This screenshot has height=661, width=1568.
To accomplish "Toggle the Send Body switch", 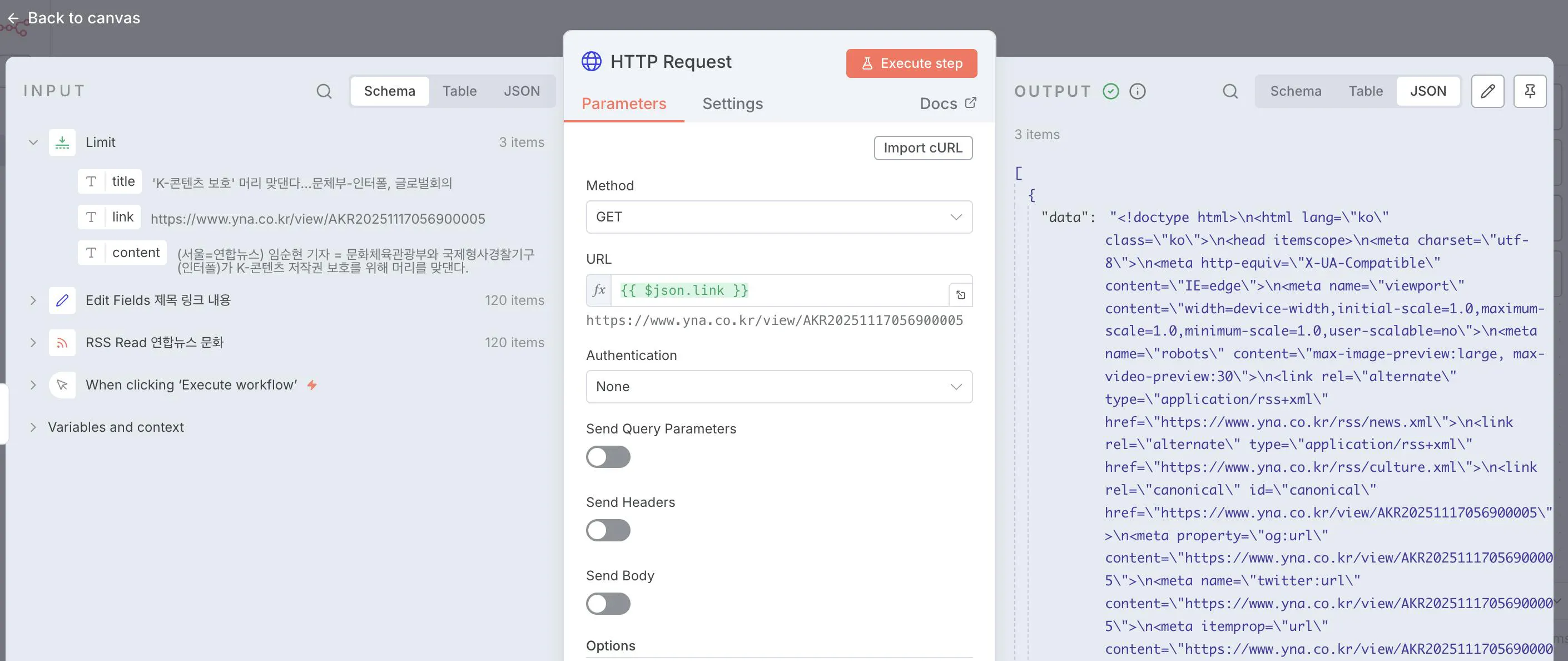I will (608, 604).
